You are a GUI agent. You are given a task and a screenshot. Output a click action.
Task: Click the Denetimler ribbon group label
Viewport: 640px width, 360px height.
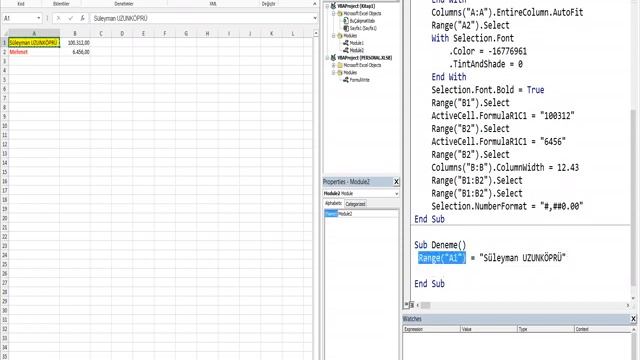click(x=124, y=4)
